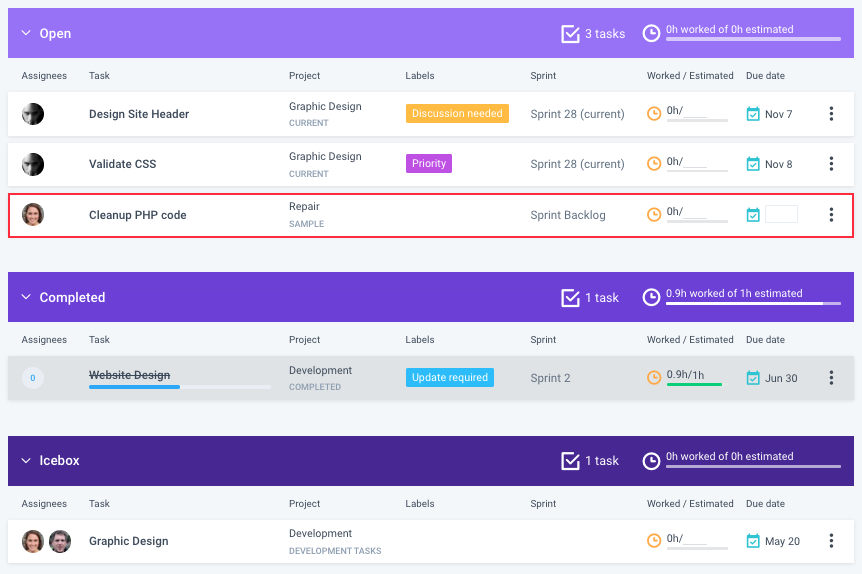862x574 pixels.
Task: Click the calendar icon beside May 20
Action: pos(753,541)
